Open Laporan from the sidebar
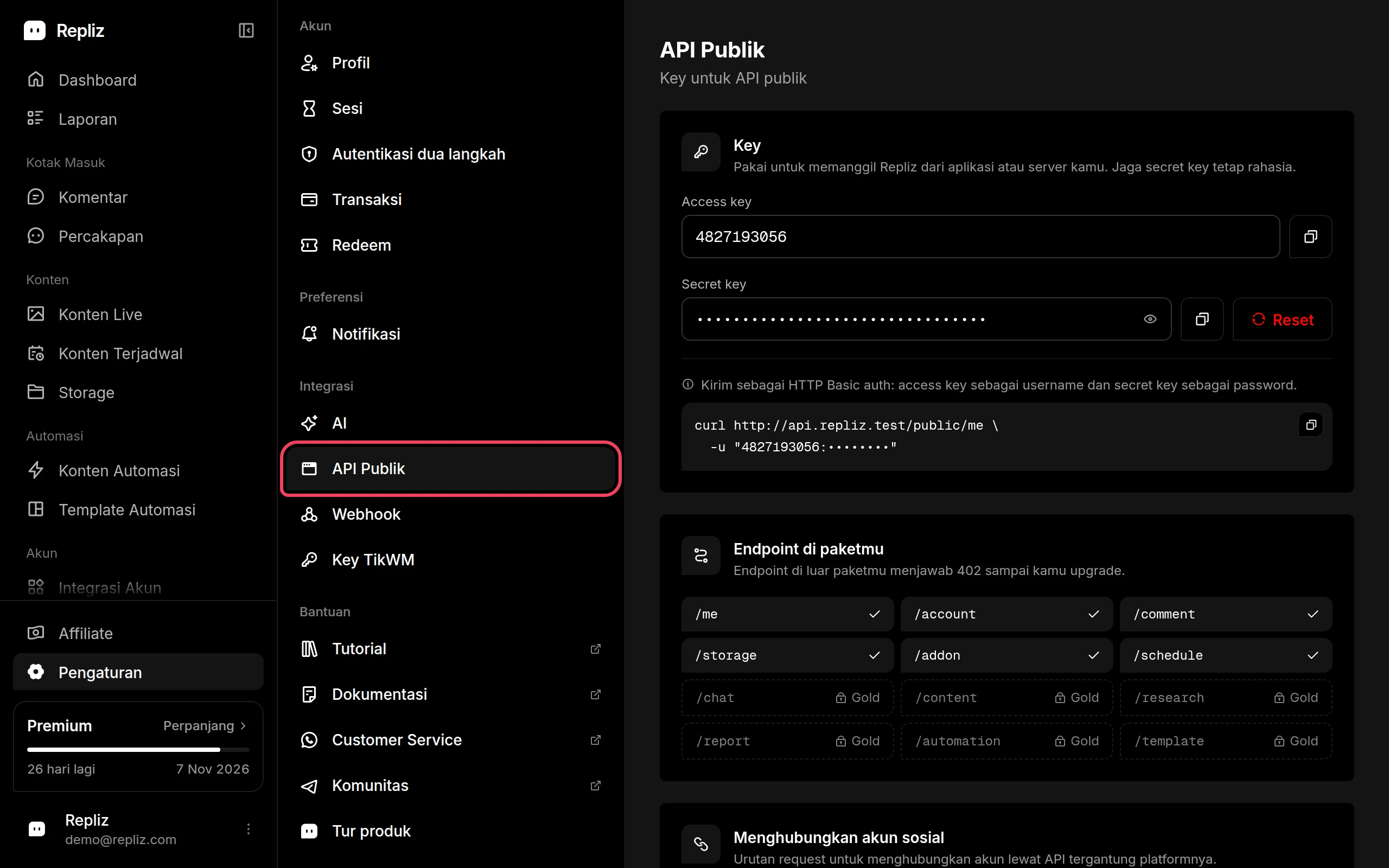Viewport: 1389px width, 868px height. click(x=138, y=119)
